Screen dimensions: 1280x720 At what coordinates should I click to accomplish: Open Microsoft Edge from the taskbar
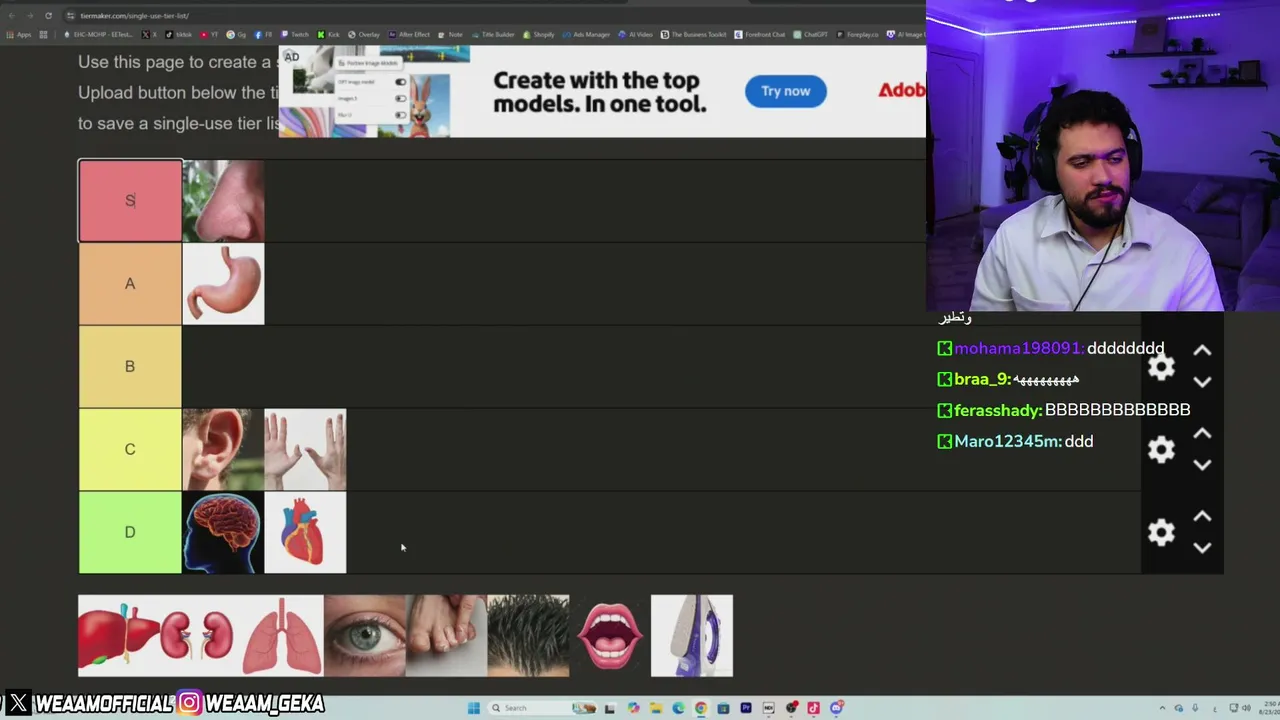(x=678, y=708)
